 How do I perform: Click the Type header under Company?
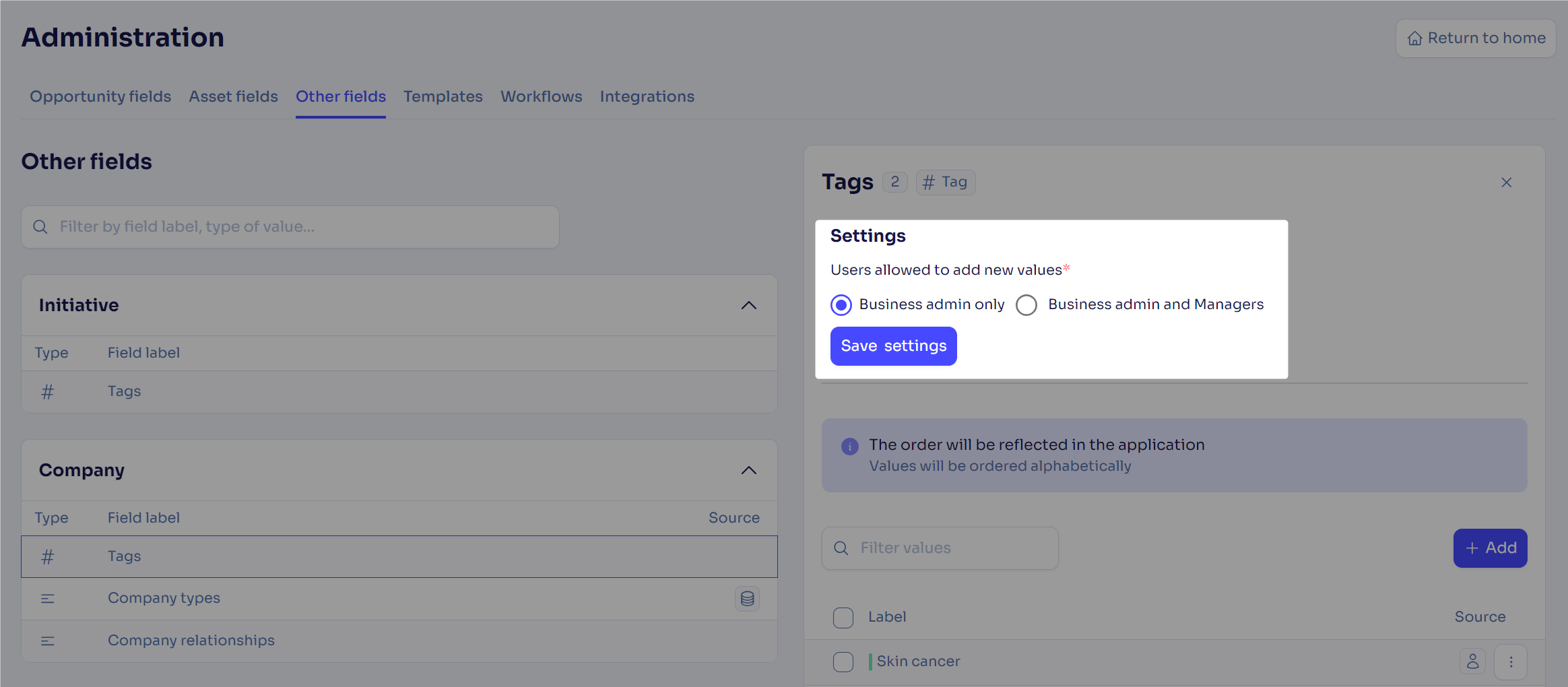tap(51, 518)
